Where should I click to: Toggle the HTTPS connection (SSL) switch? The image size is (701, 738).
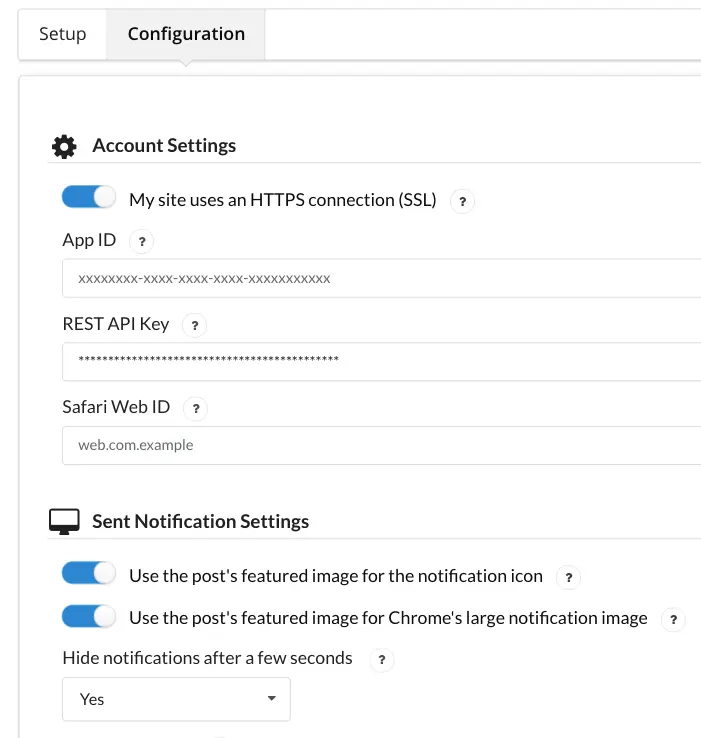point(89,198)
